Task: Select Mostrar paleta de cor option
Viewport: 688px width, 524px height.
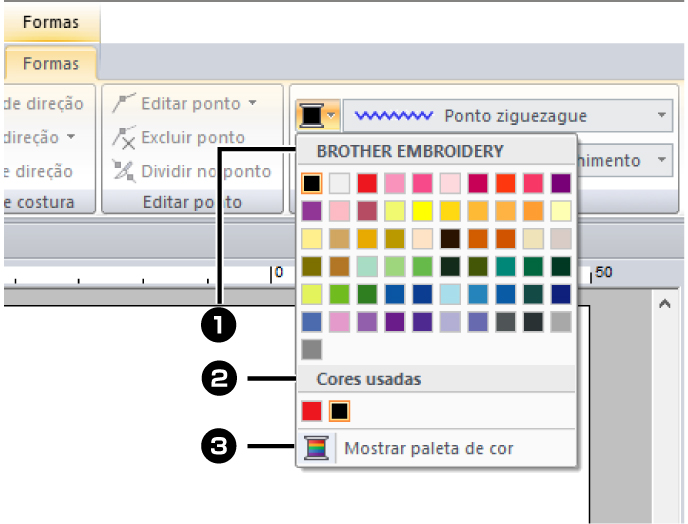Action: pyautogui.click(x=428, y=448)
